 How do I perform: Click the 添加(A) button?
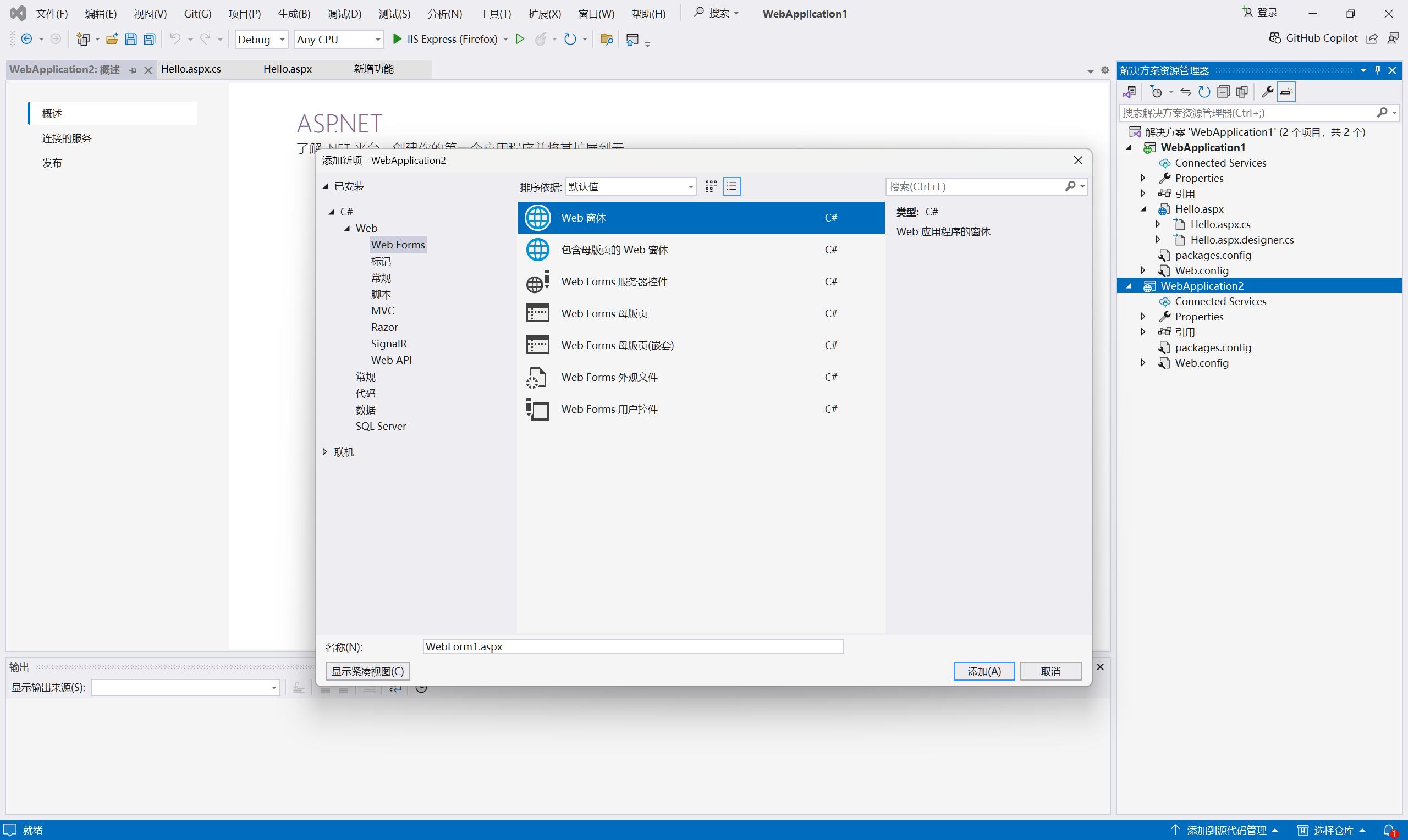[984, 671]
